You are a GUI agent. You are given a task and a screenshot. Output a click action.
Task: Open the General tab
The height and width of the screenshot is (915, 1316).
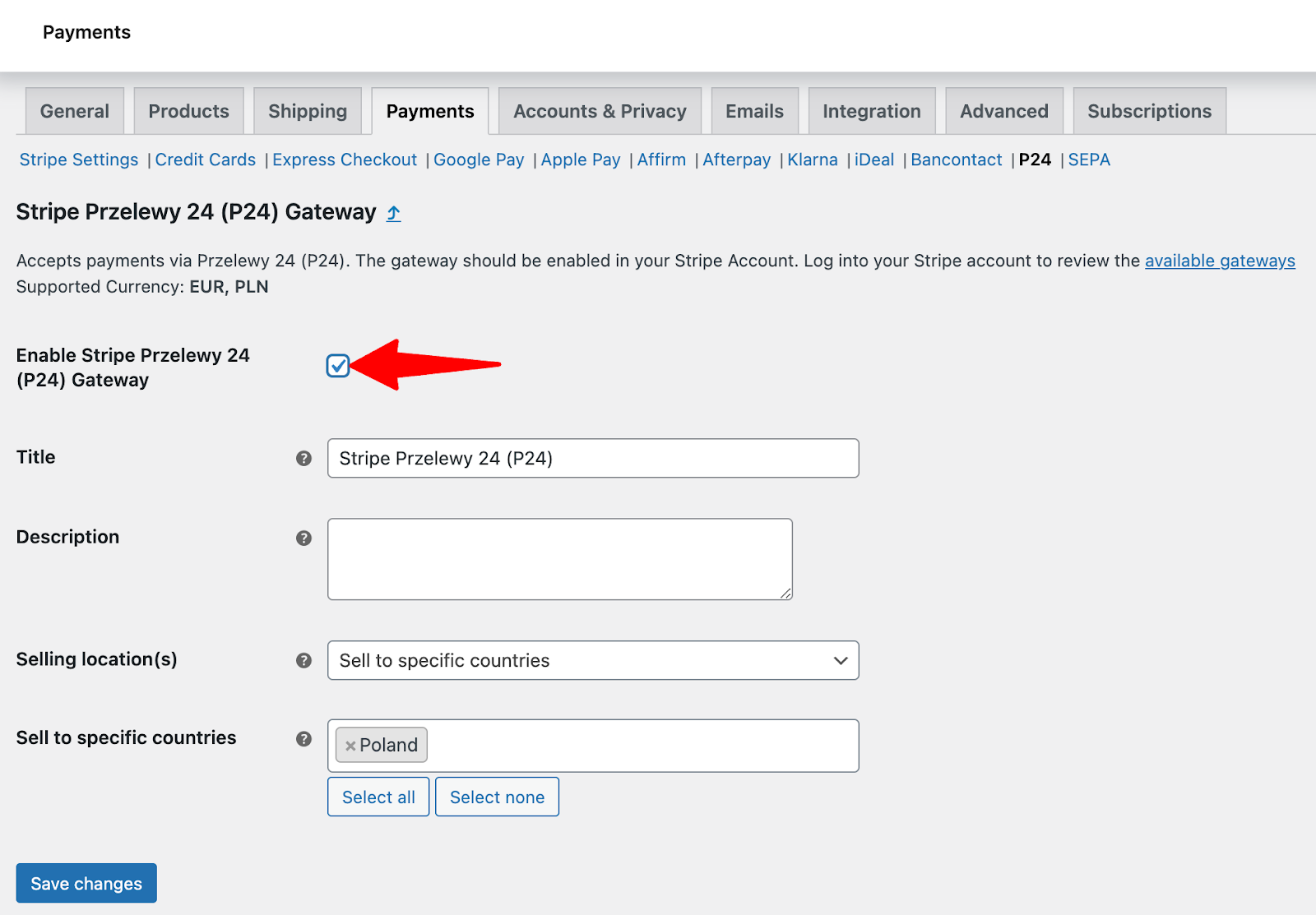coord(75,111)
